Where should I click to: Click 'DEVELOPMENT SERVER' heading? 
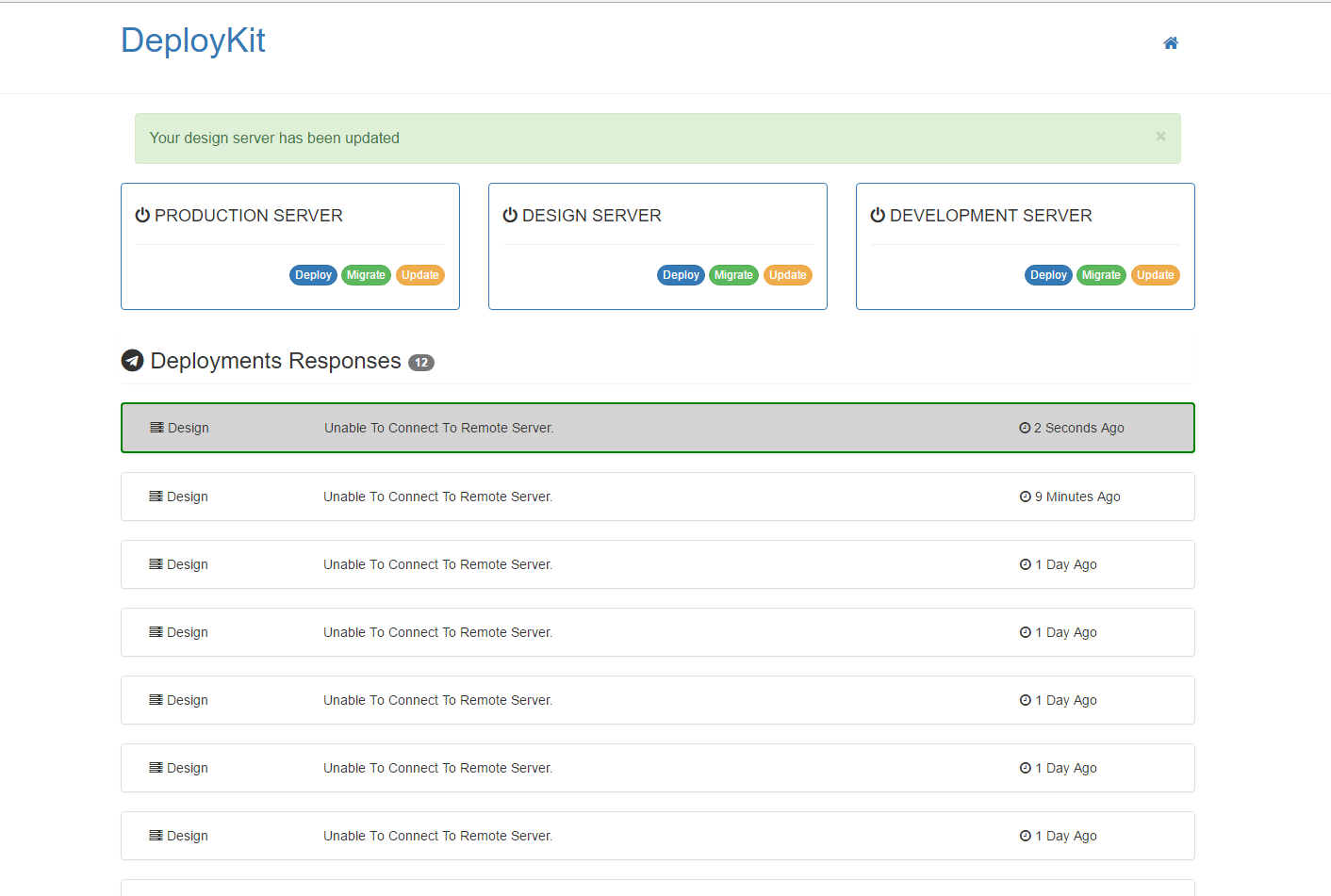(991, 216)
